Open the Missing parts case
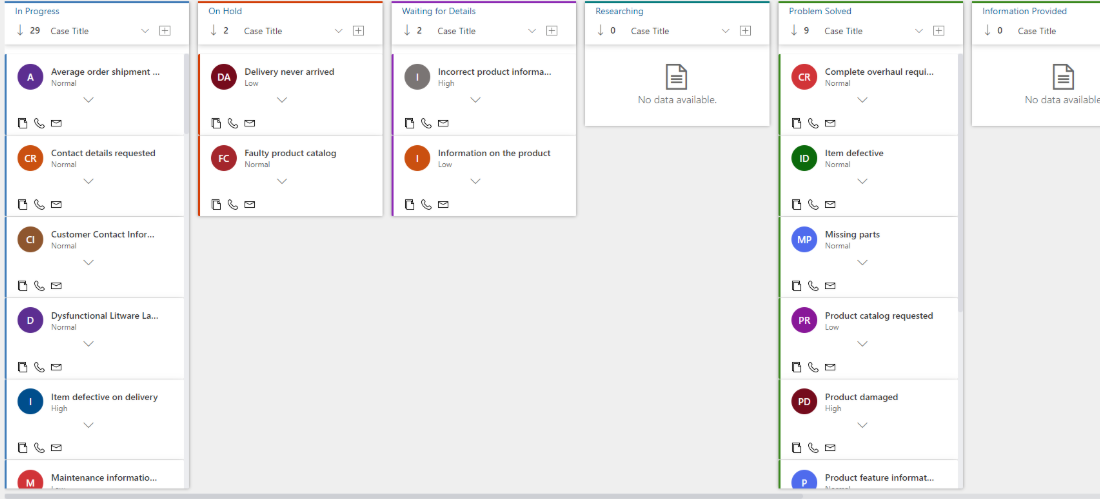This screenshot has height=499, width=1100. [852, 234]
